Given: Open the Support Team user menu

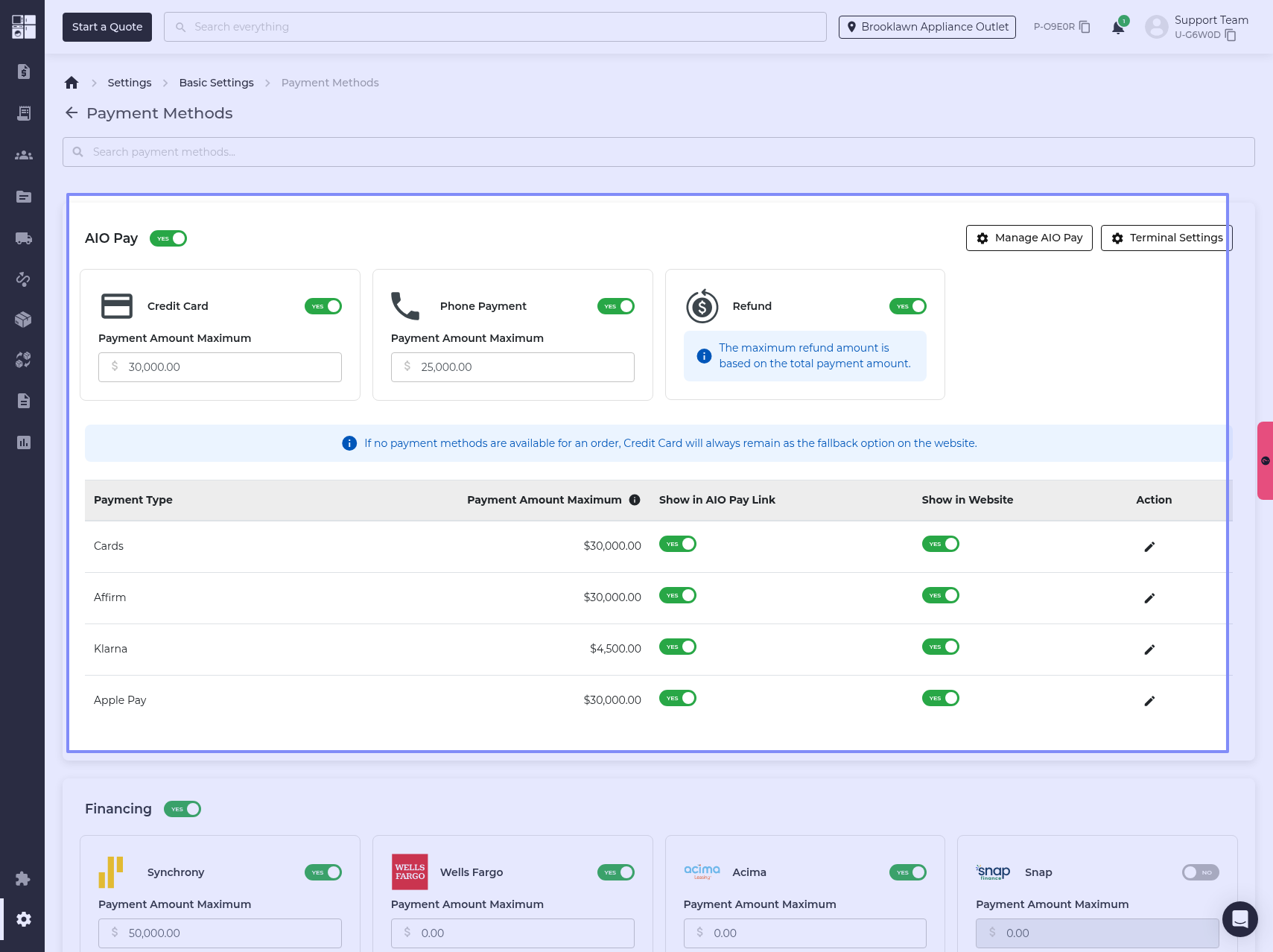Looking at the screenshot, I should [x=1199, y=27].
